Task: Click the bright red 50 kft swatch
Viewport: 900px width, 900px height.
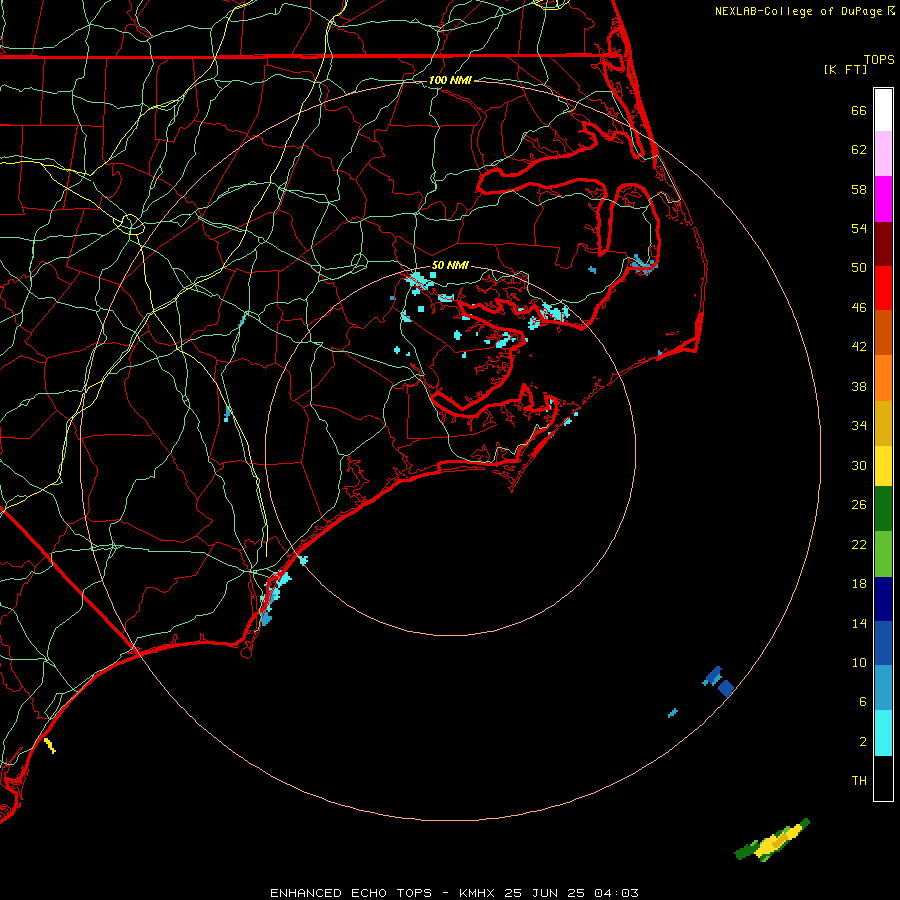Action: coord(883,288)
